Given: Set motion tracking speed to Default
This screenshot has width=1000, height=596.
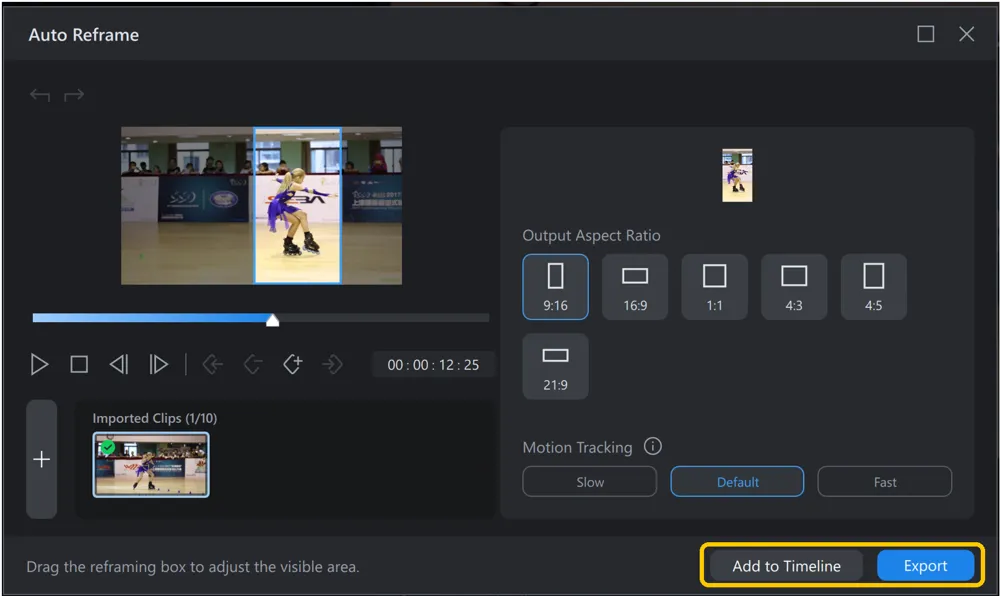Looking at the screenshot, I should click(737, 482).
